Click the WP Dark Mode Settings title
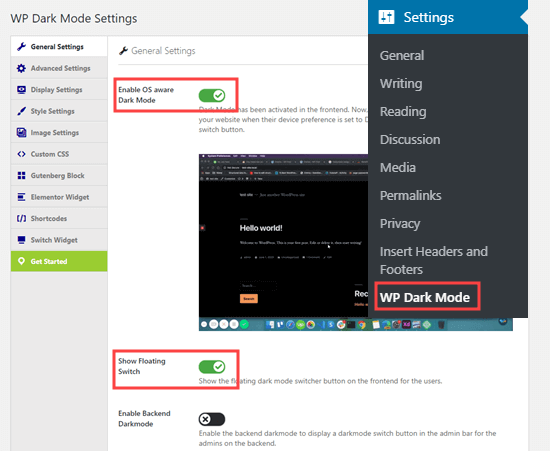Image resolution: width=550 pixels, height=451 pixels. point(74,18)
